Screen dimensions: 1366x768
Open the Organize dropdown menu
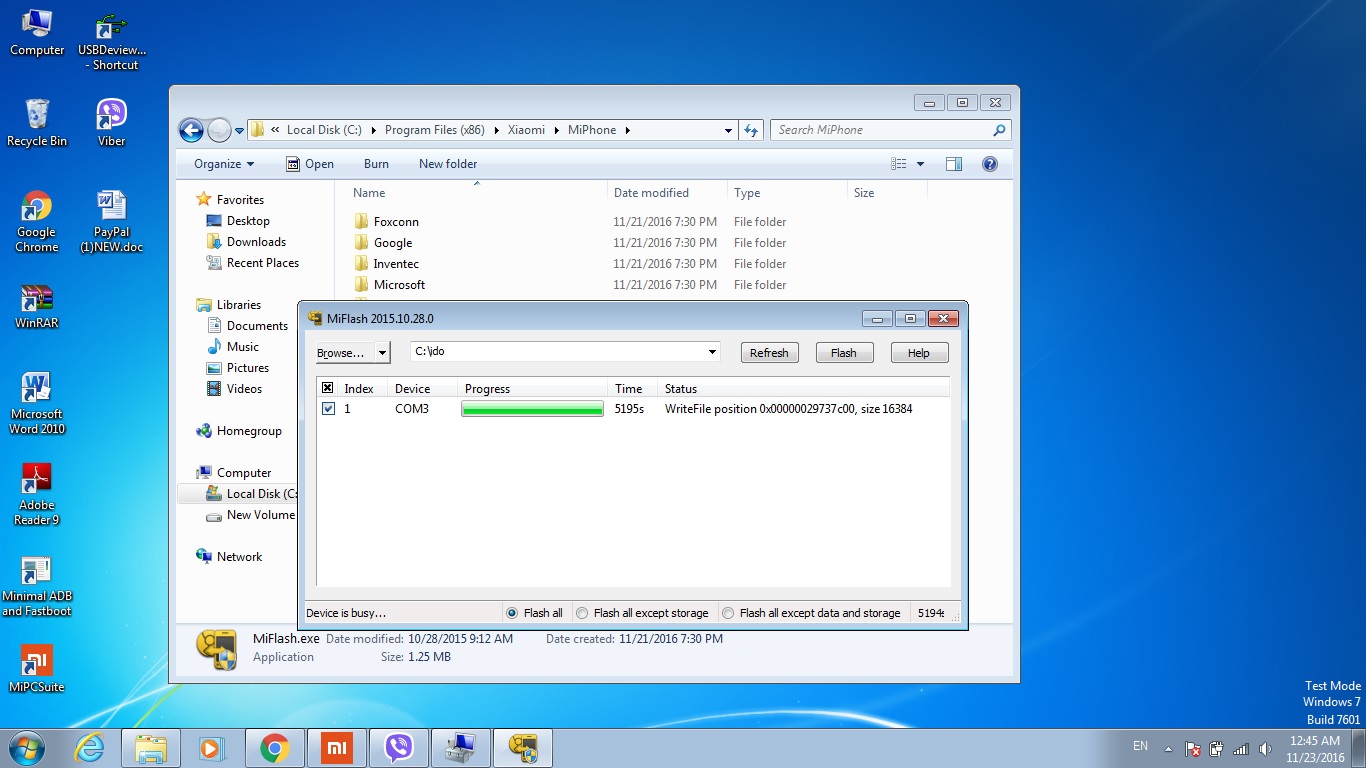pyautogui.click(x=224, y=164)
